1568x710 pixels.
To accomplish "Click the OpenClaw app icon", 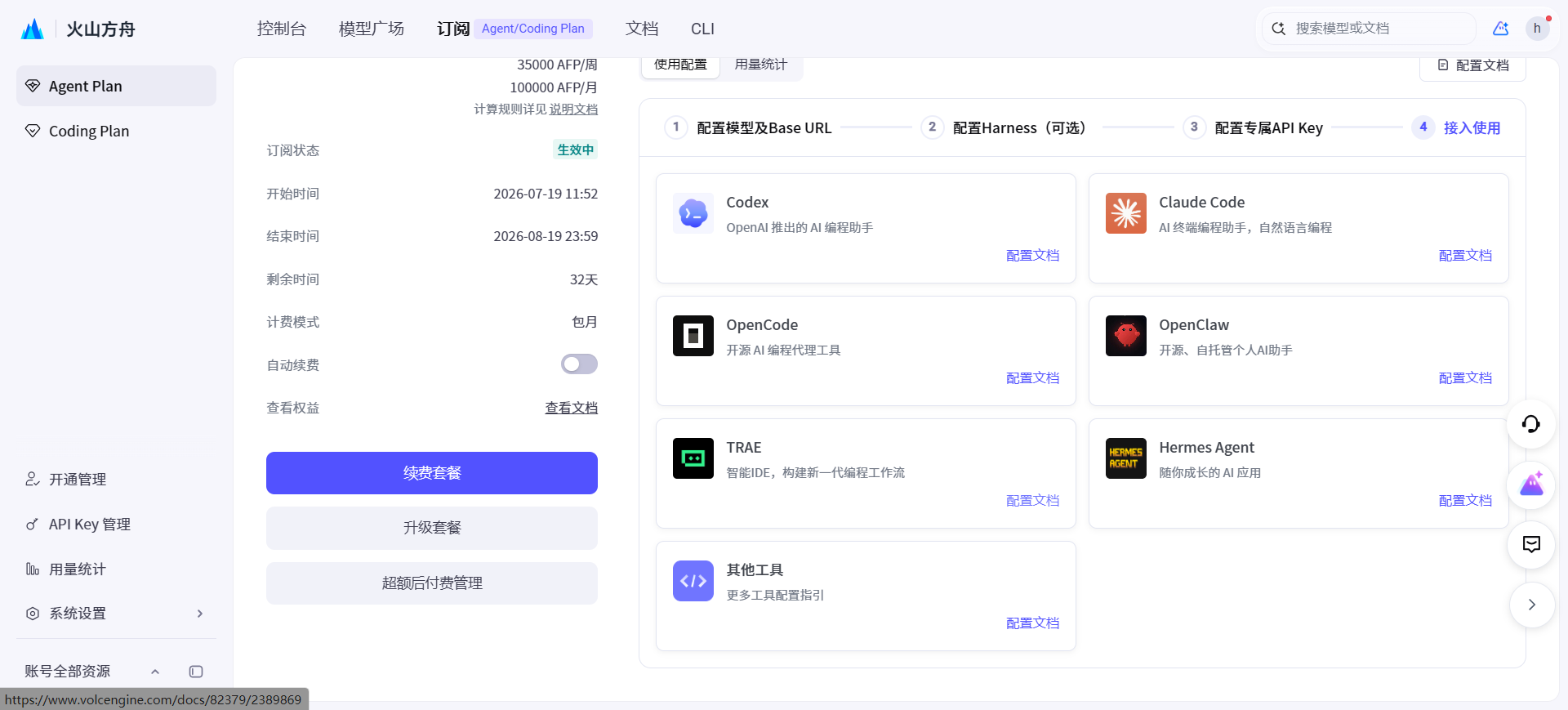I will click(1126, 336).
